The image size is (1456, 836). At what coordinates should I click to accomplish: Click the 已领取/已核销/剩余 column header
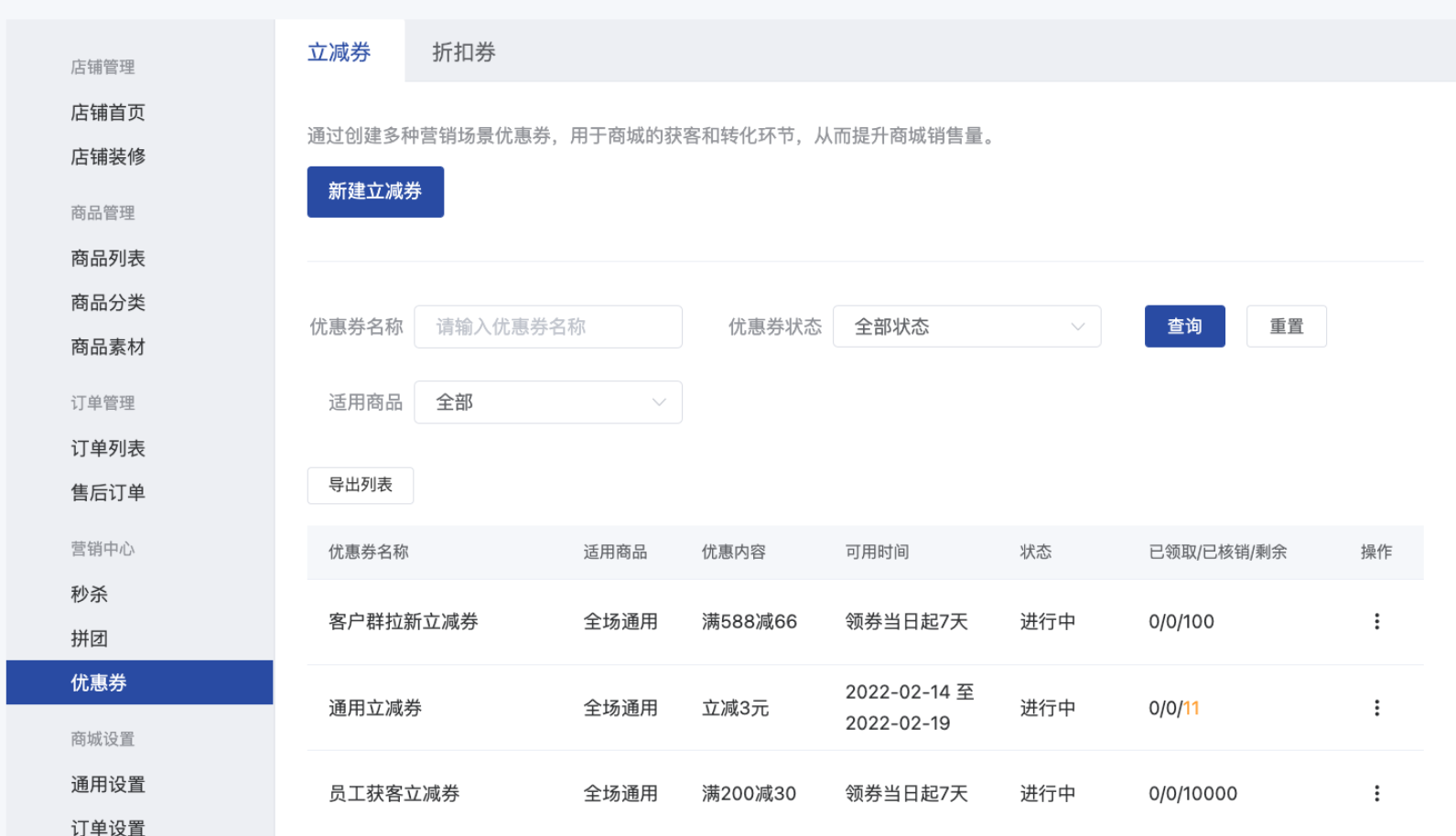click(1218, 552)
